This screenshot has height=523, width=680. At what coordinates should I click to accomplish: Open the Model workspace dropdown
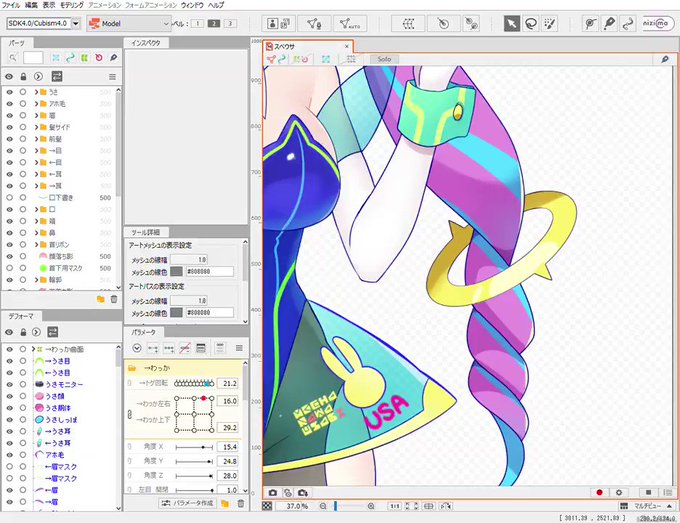coord(128,23)
